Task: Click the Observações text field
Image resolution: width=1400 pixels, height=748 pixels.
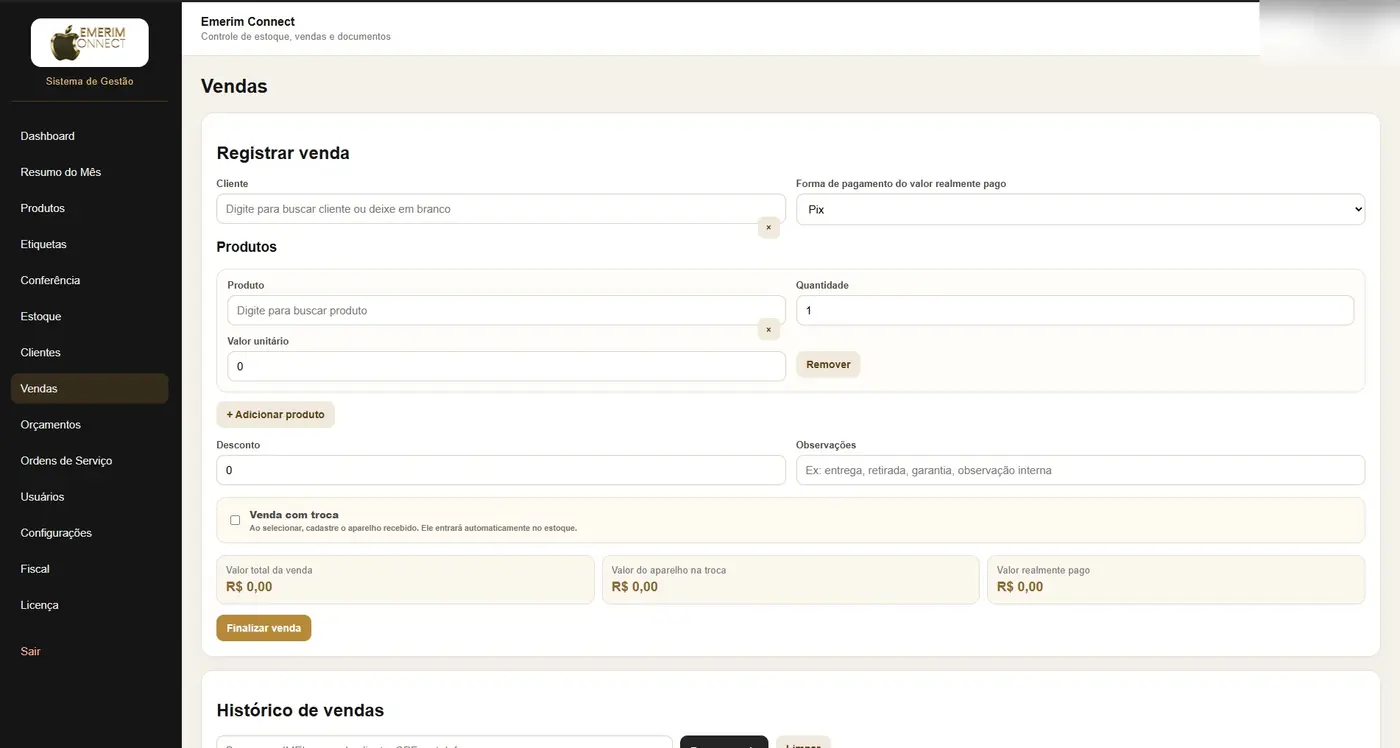Action: tap(1080, 470)
